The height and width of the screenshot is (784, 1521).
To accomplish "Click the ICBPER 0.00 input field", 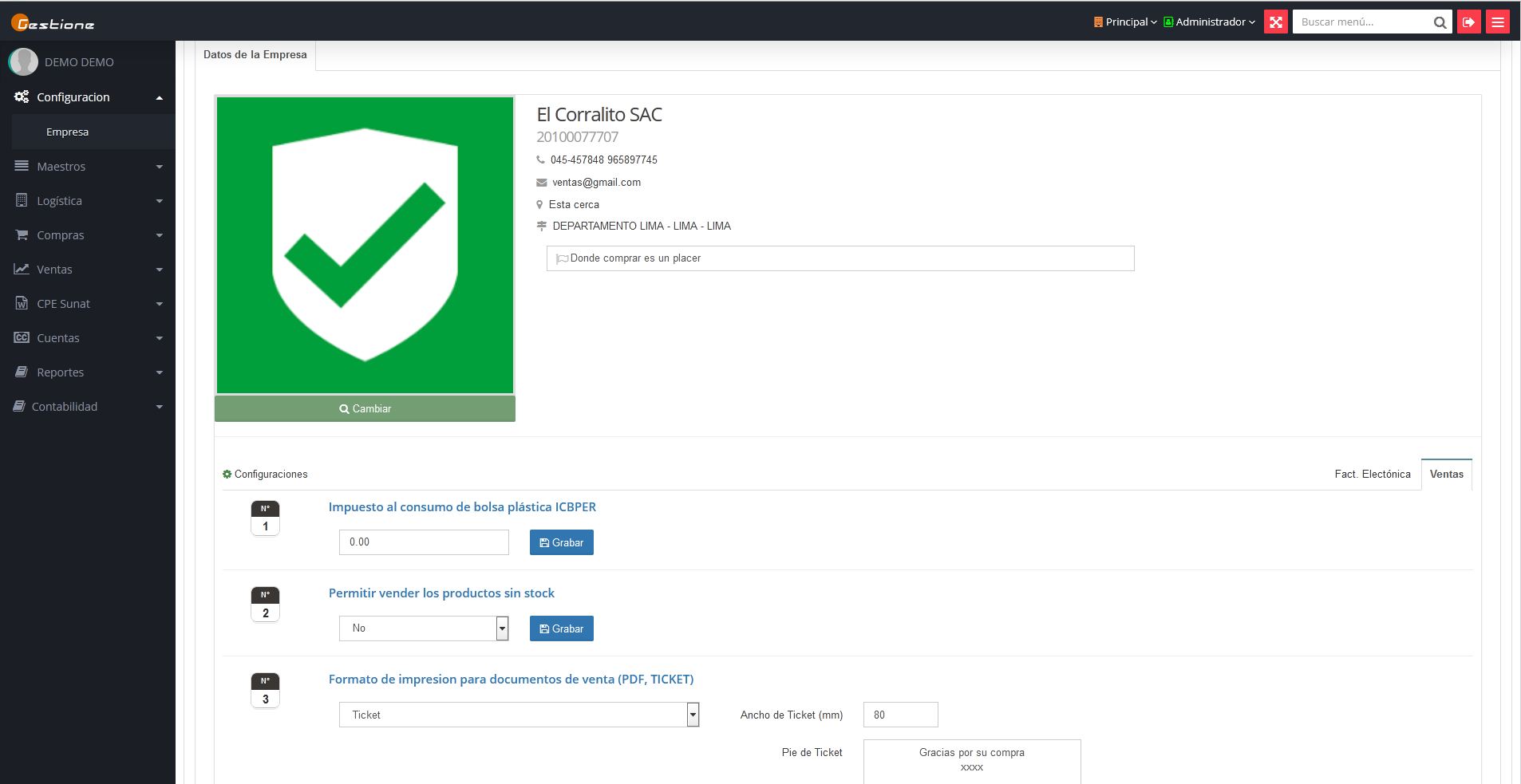I will coord(424,542).
